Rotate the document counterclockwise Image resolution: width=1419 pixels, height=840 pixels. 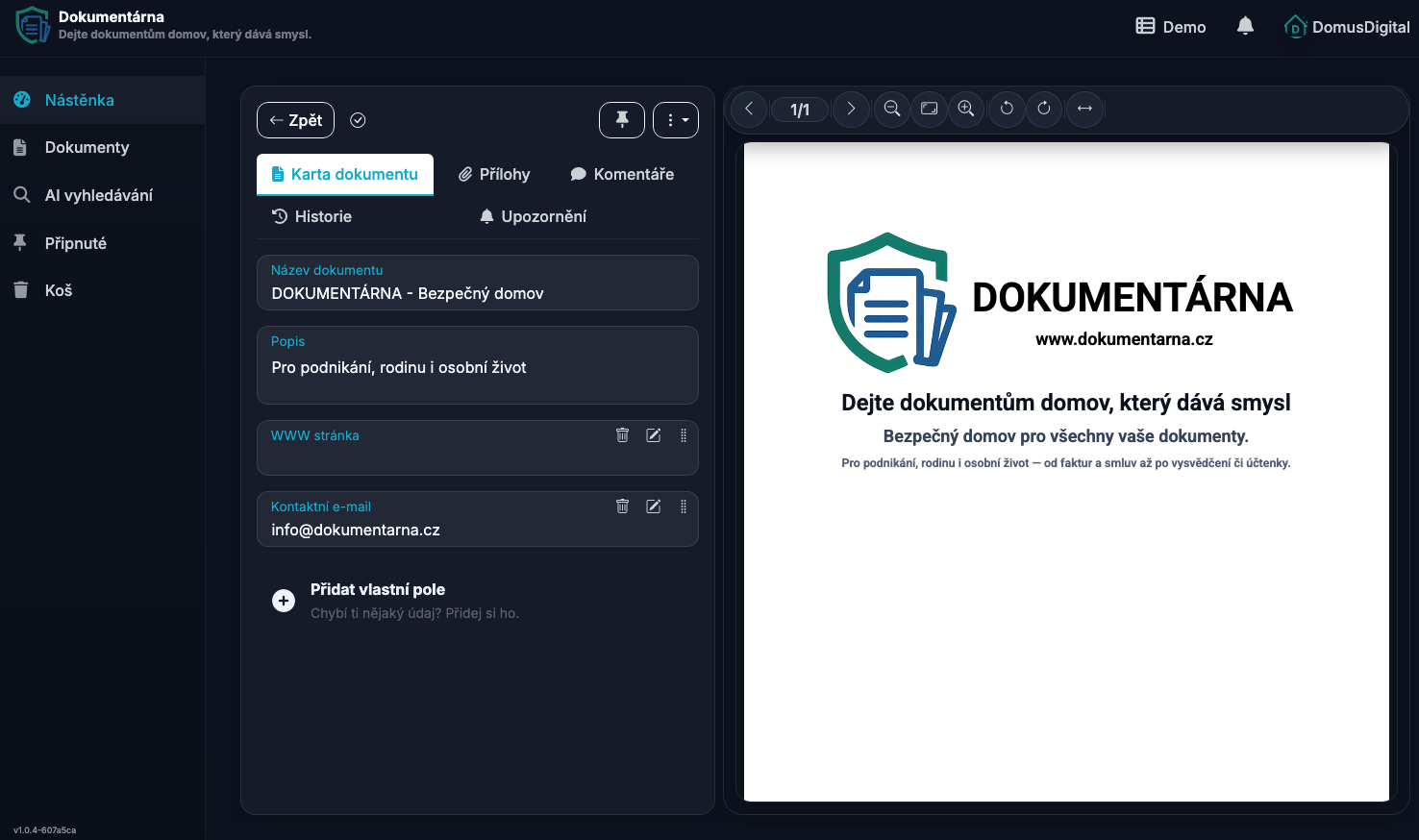tap(1007, 109)
